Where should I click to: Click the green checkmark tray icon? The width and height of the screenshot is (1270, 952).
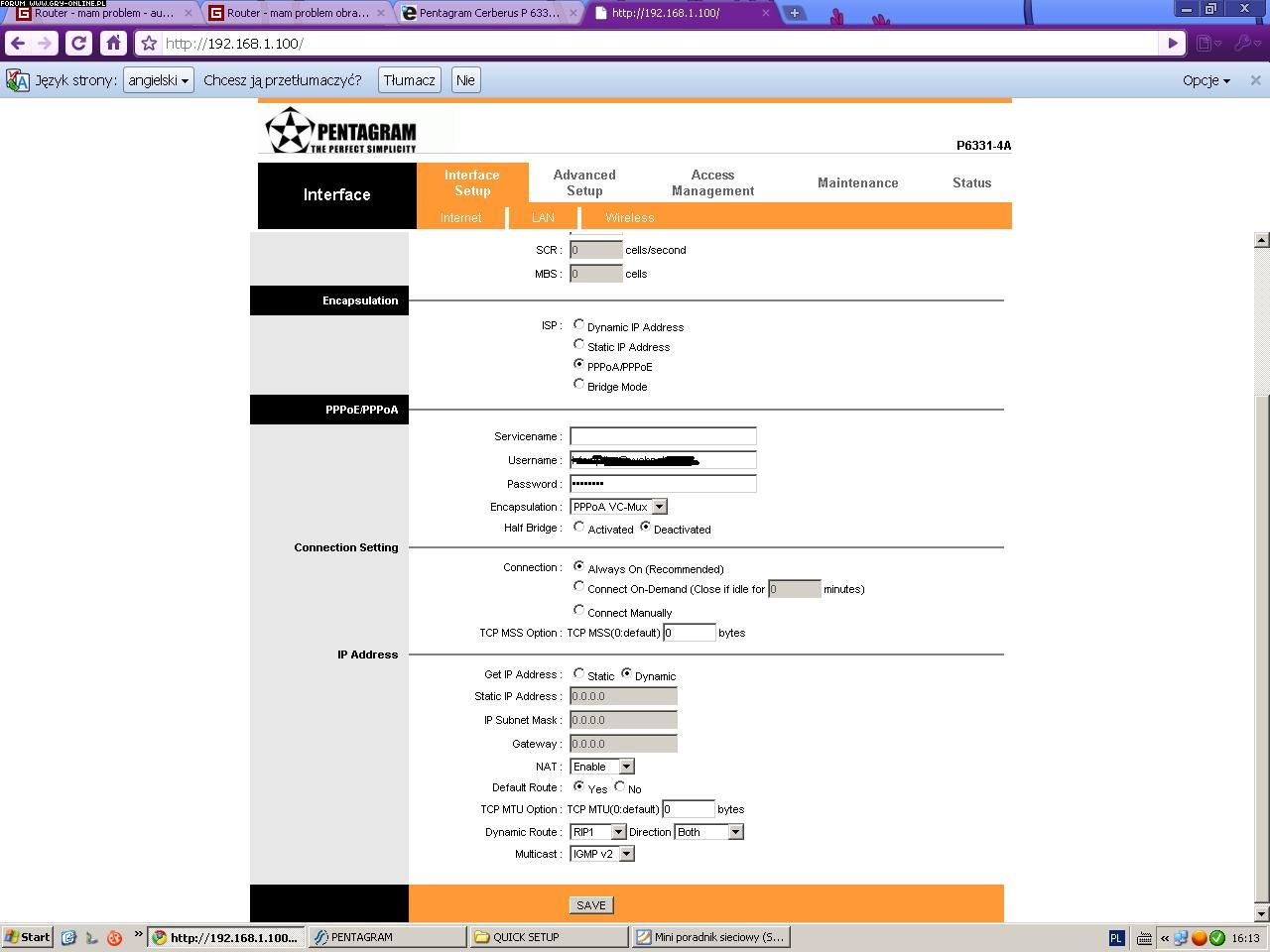tap(1216, 937)
